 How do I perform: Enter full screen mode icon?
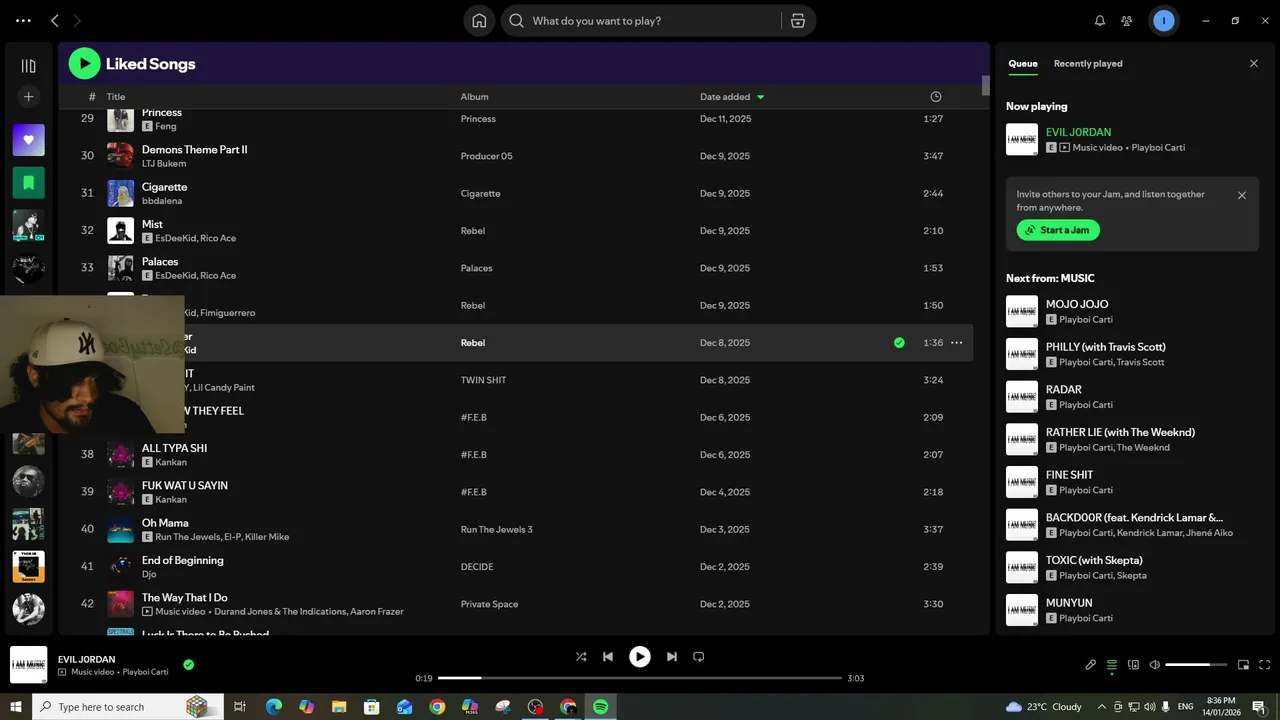click(x=1265, y=665)
